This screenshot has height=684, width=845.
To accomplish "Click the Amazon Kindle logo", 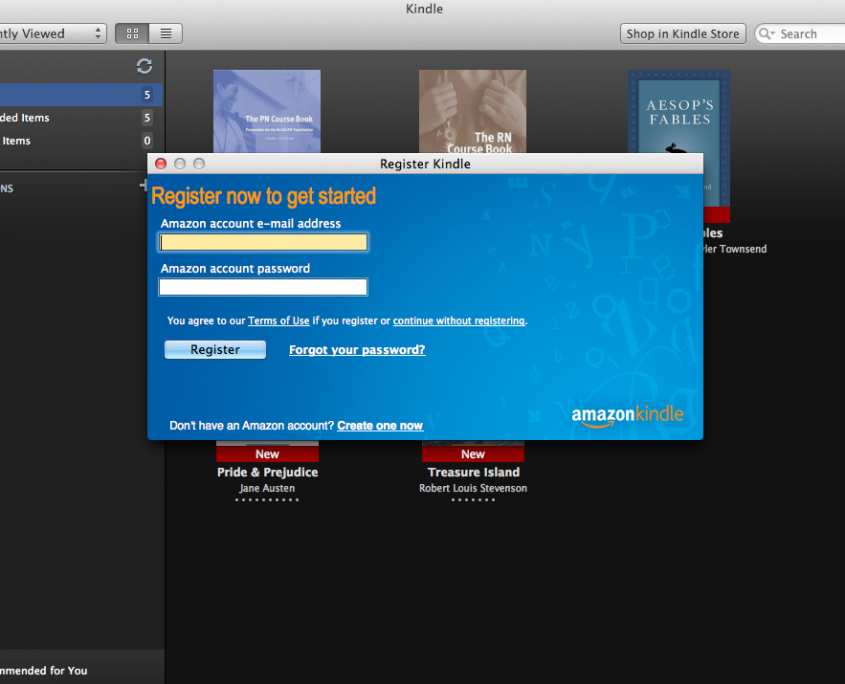I will (627, 415).
